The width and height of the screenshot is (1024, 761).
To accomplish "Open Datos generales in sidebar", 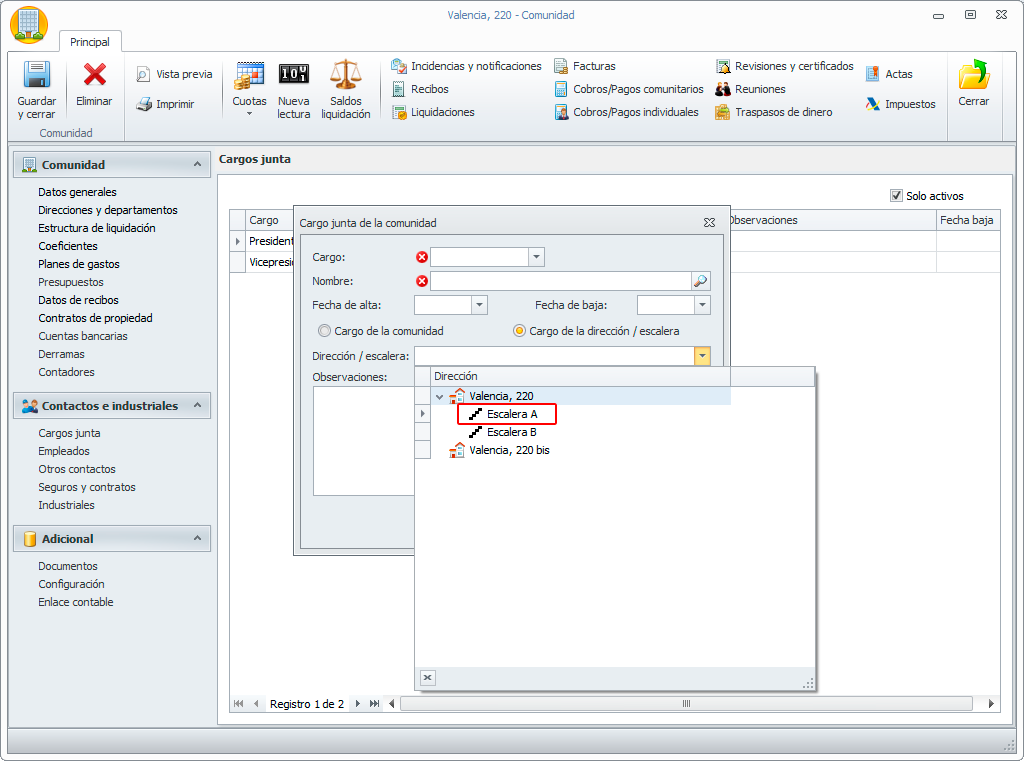I will click(77, 192).
